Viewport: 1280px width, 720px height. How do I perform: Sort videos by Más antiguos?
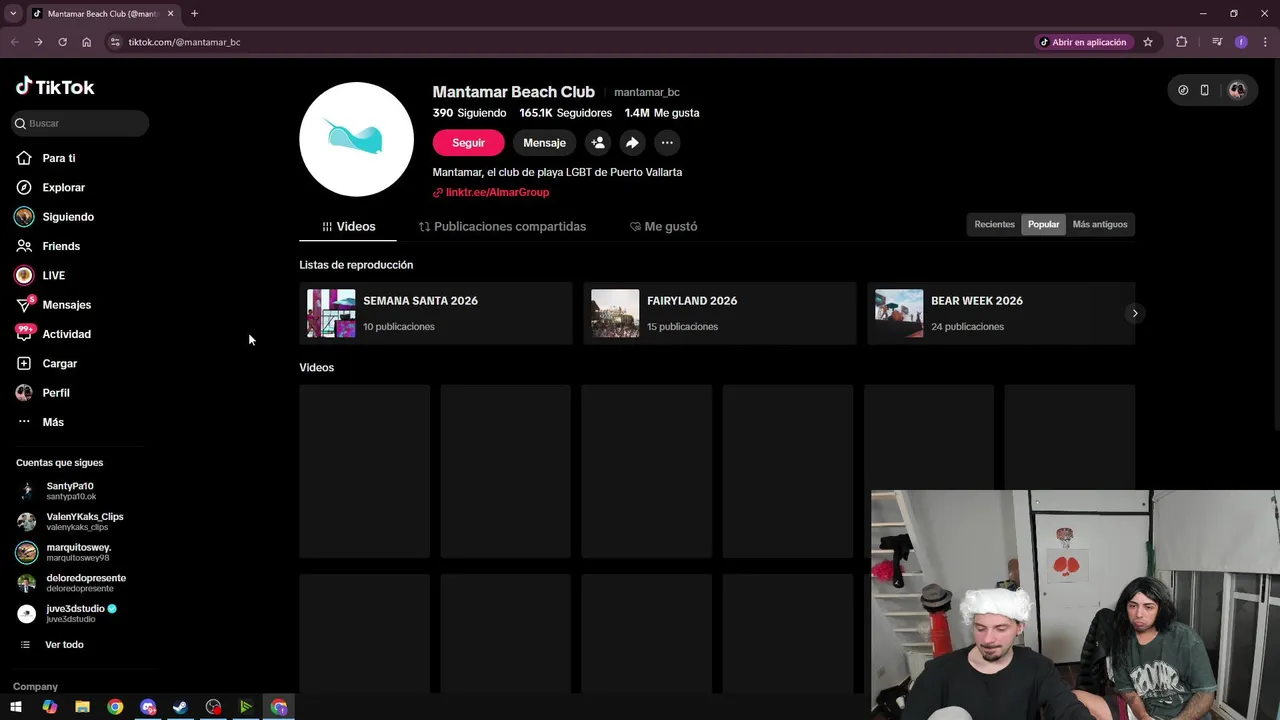[1099, 224]
